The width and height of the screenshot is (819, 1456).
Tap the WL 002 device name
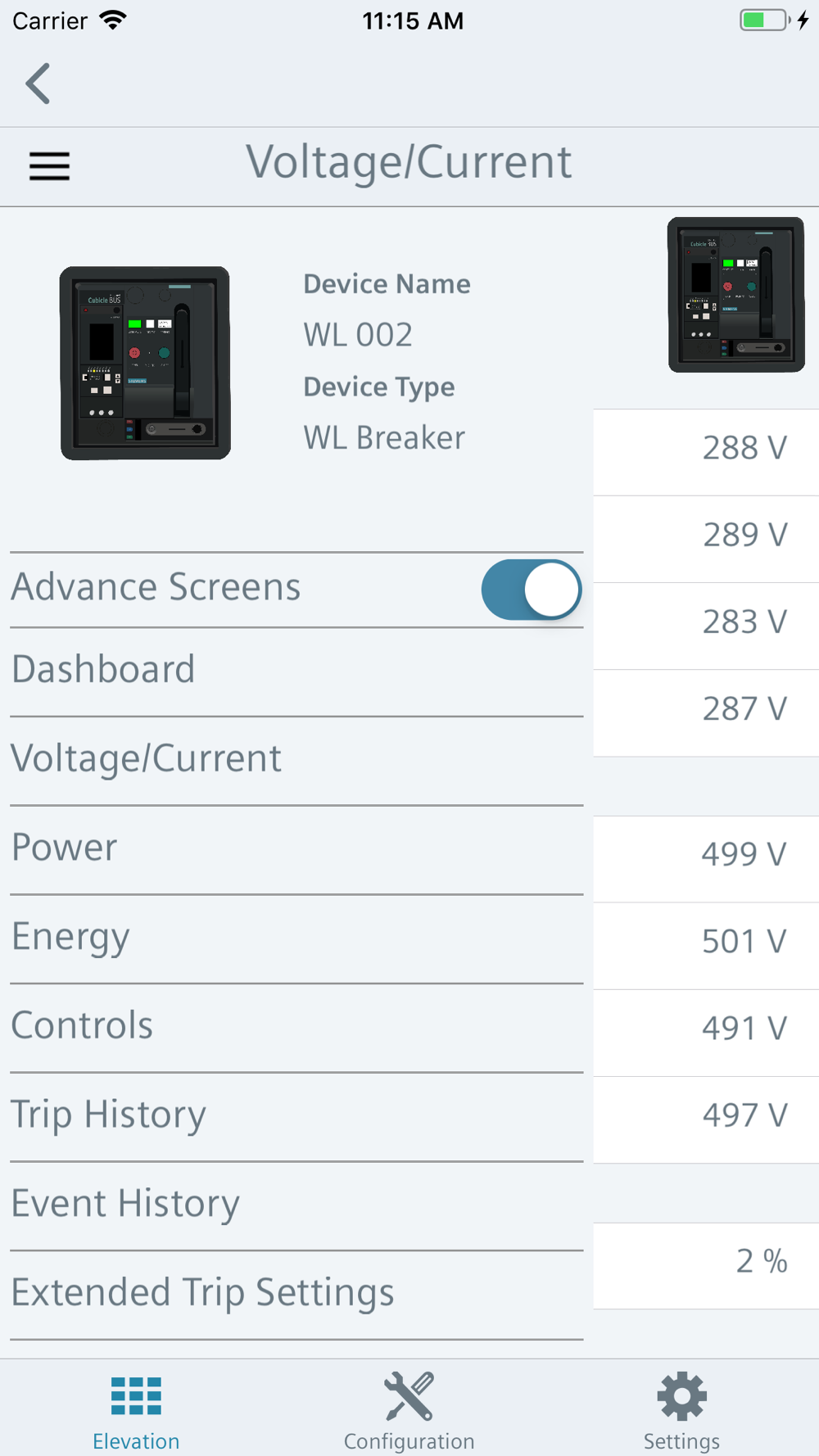(358, 335)
